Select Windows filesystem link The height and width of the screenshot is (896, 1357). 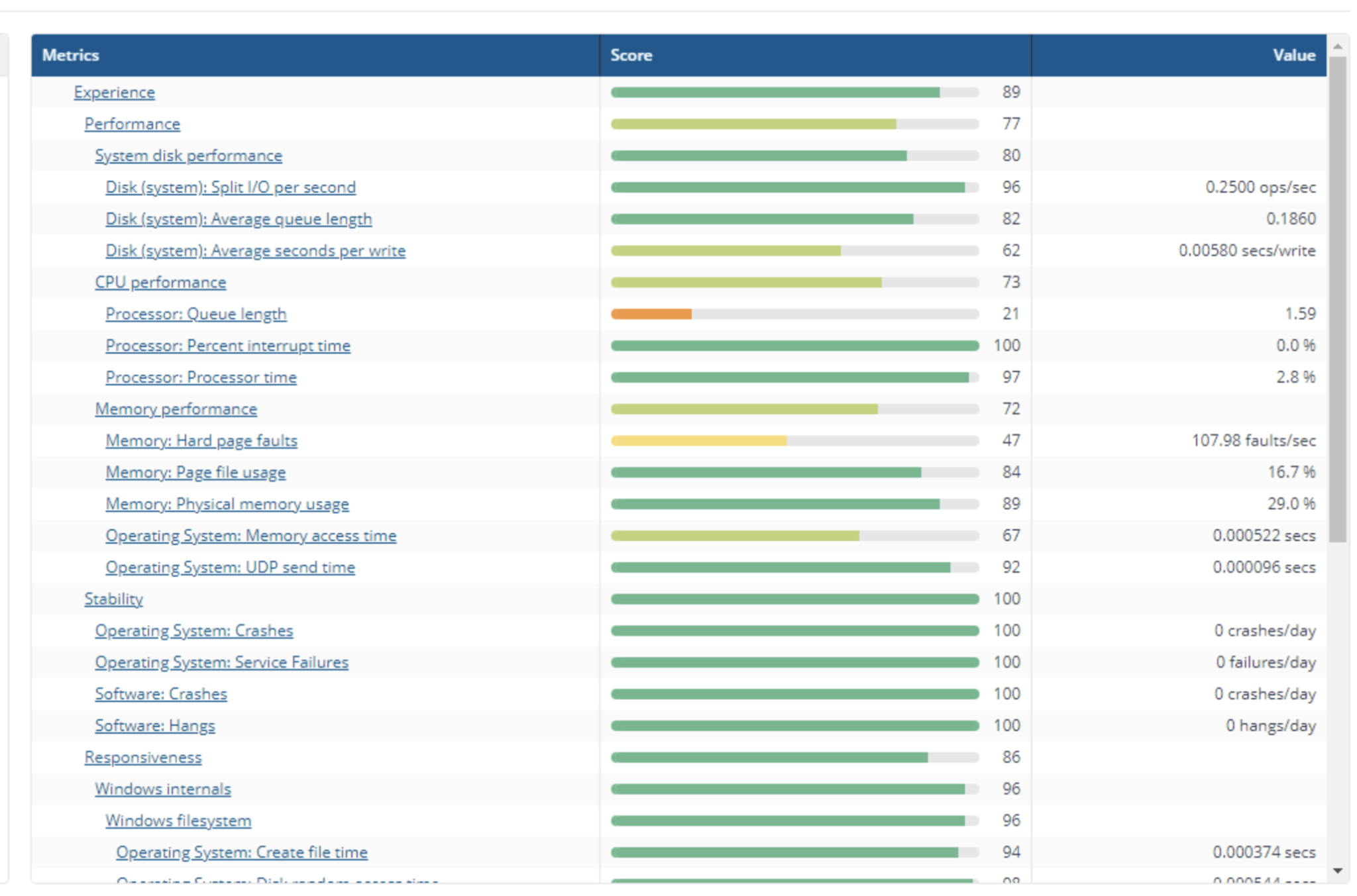click(178, 821)
